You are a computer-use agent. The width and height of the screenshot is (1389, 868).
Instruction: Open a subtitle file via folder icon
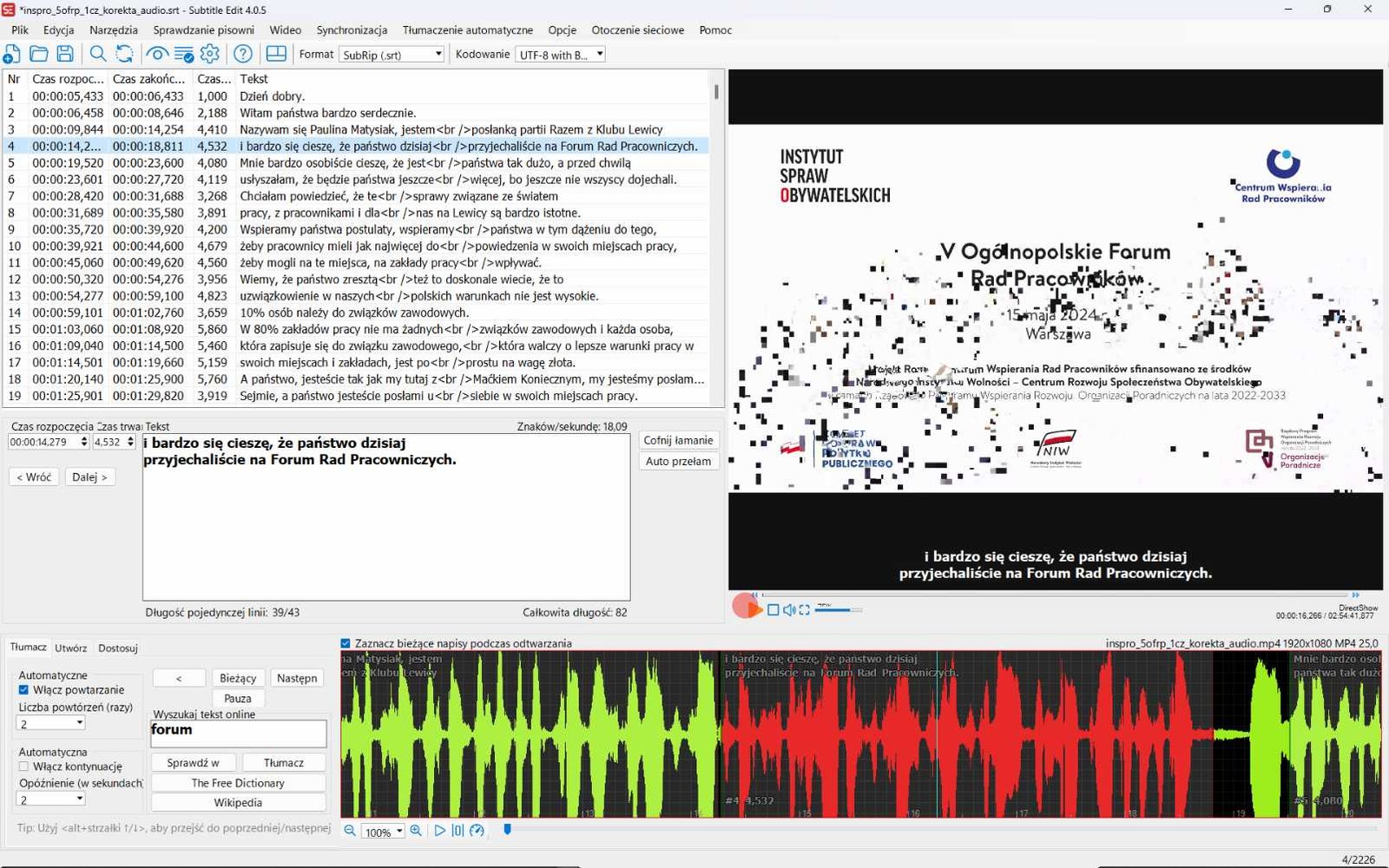39,54
